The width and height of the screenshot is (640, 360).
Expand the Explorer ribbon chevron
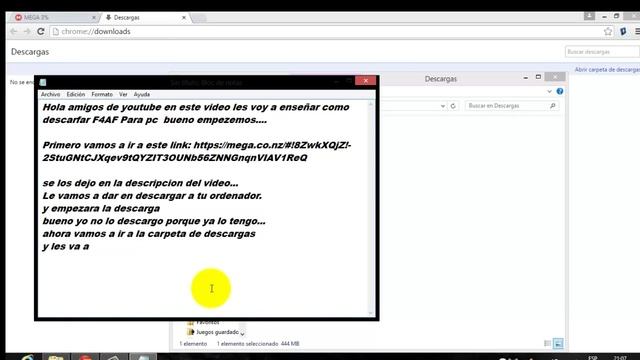[x=549, y=91]
